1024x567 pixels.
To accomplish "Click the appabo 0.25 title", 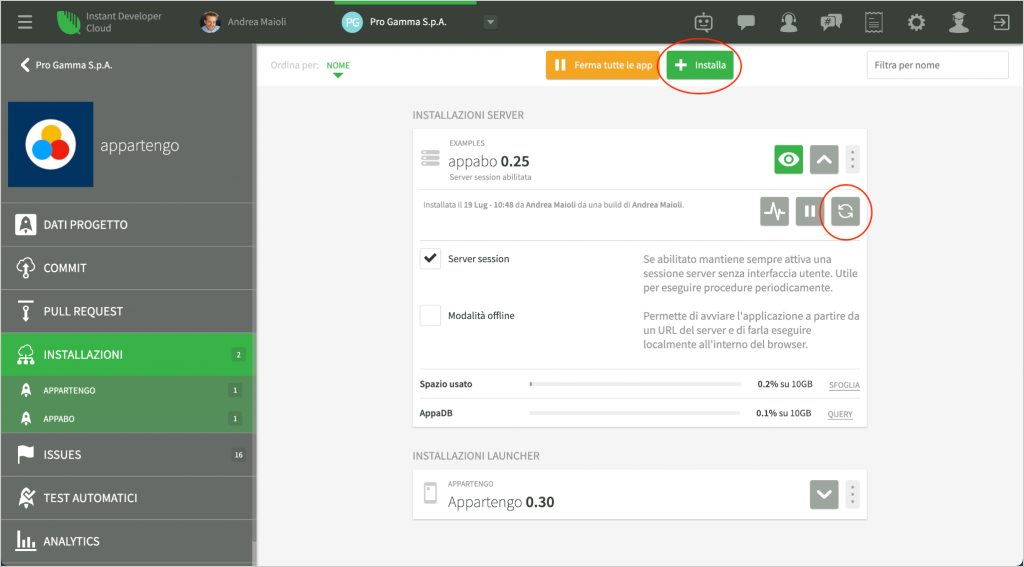I will pyautogui.click(x=488, y=161).
